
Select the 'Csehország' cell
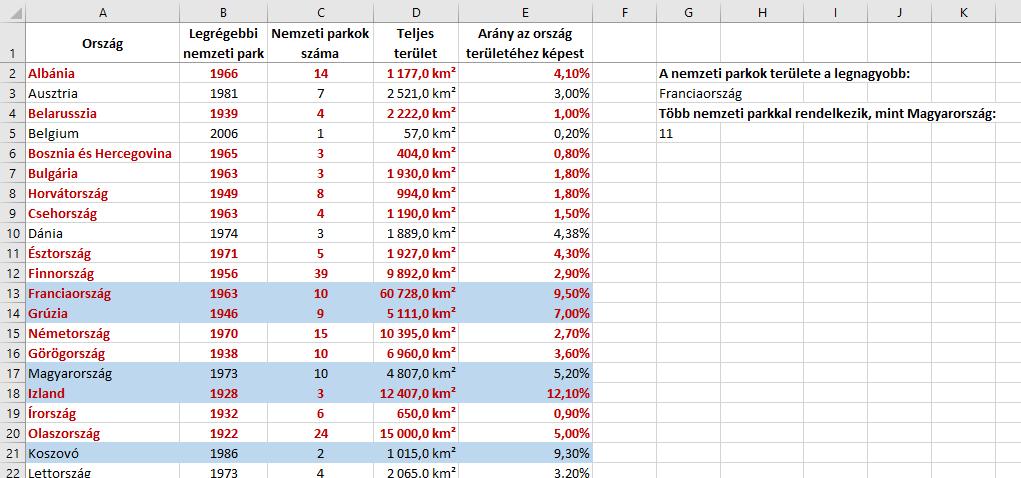pos(103,214)
